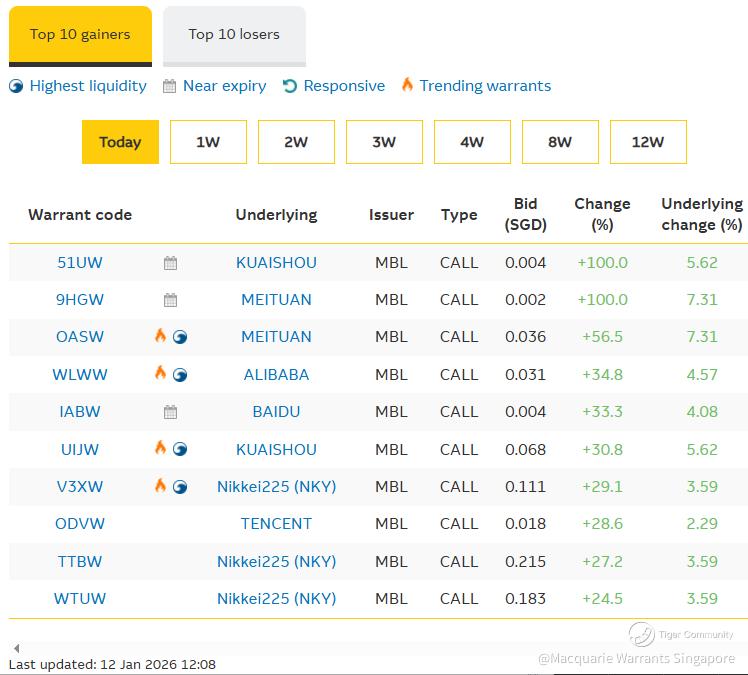Open warrant code 9HGW
Screen dimensions: 748x675
(x=80, y=300)
